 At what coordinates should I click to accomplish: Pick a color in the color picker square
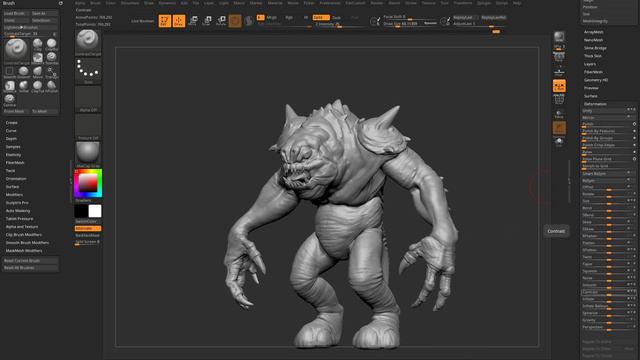coord(88,182)
